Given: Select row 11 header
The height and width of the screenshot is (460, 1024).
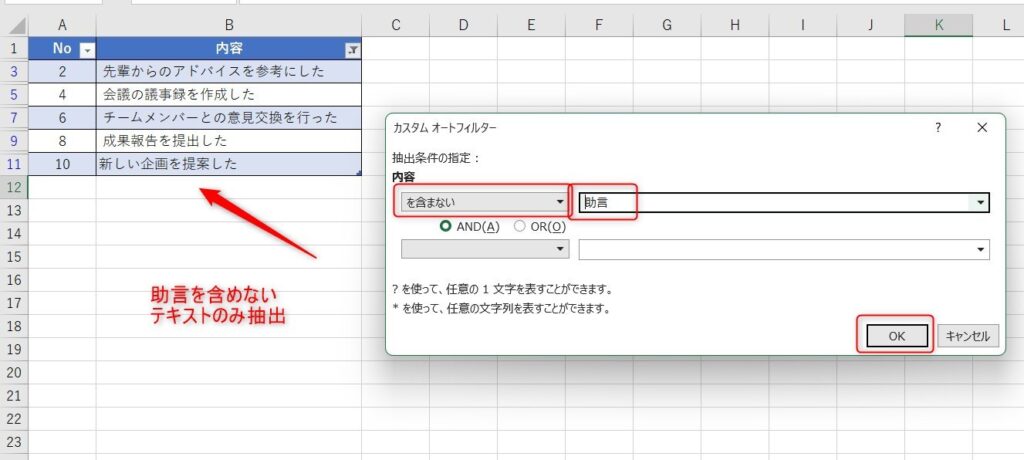Looking at the screenshot, I should coord(14,164).
